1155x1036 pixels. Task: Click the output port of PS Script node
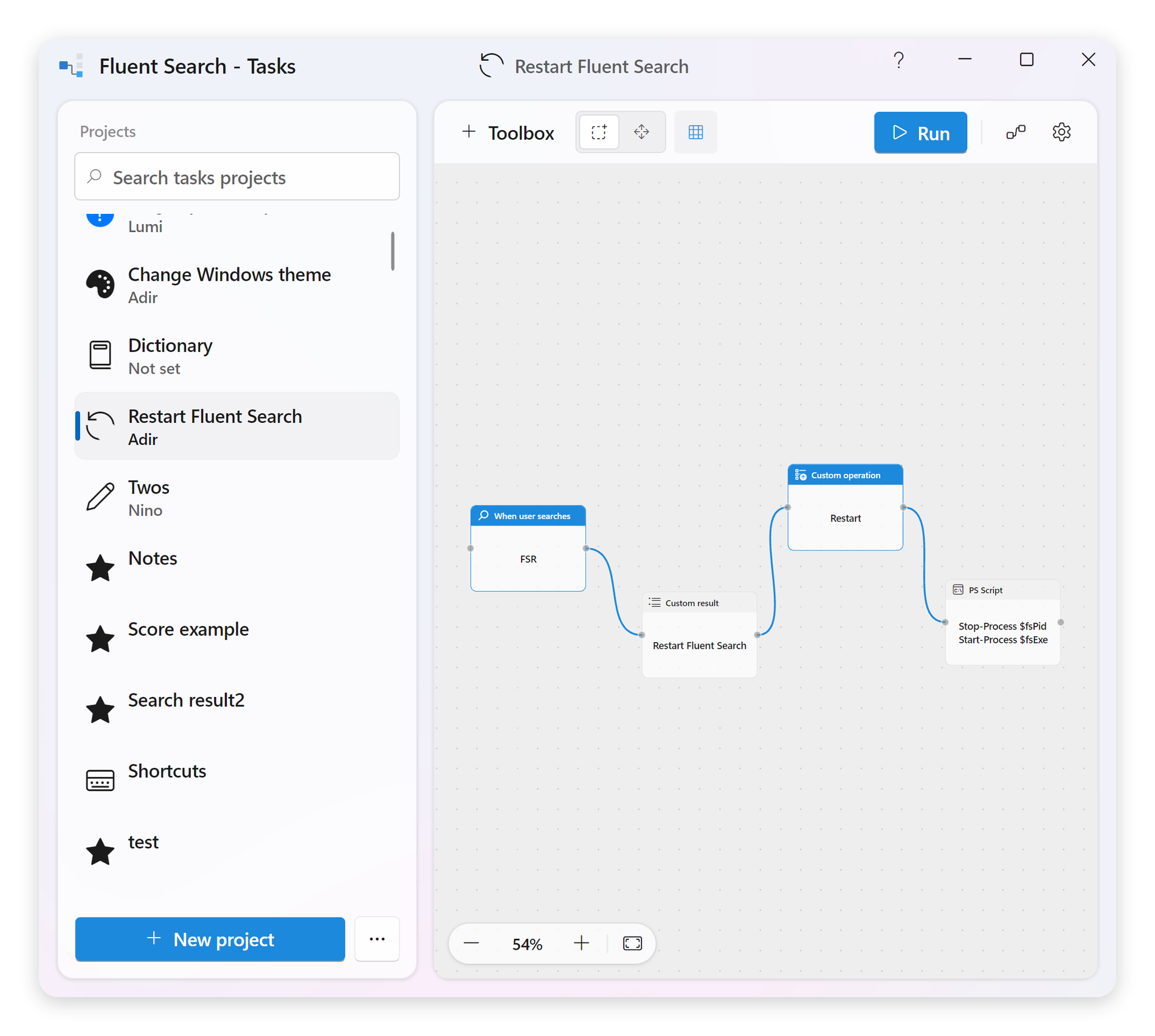pos(1061,622)
